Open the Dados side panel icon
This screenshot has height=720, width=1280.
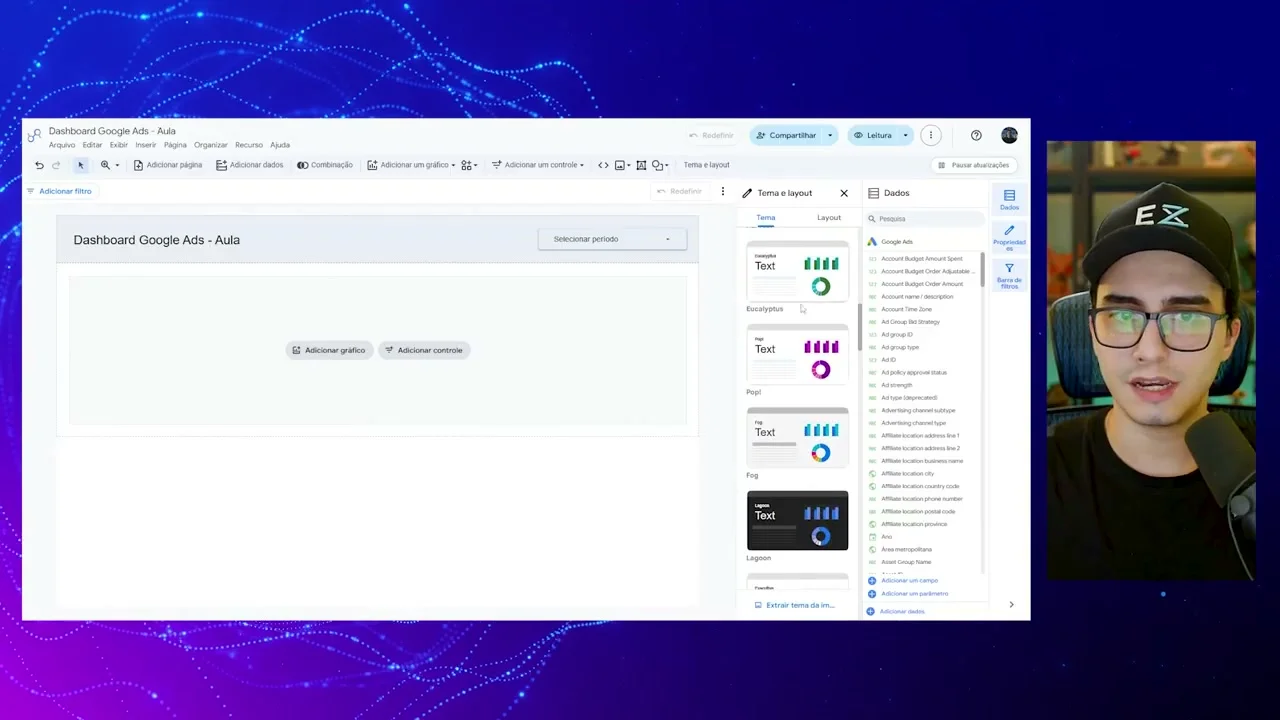point(1009,199)
